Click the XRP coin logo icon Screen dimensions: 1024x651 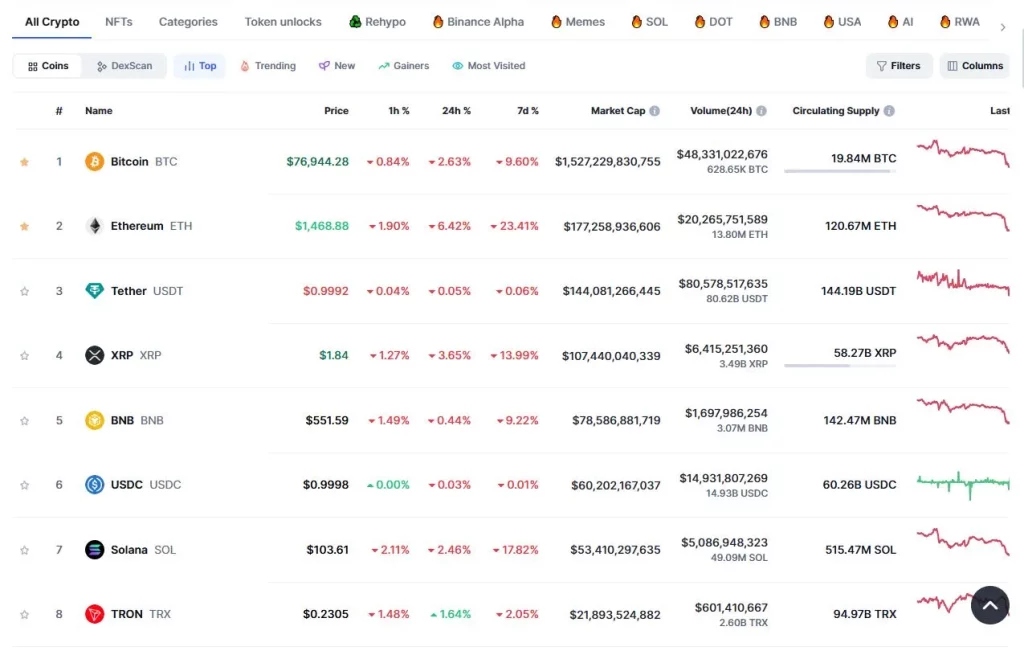point(94,355)
